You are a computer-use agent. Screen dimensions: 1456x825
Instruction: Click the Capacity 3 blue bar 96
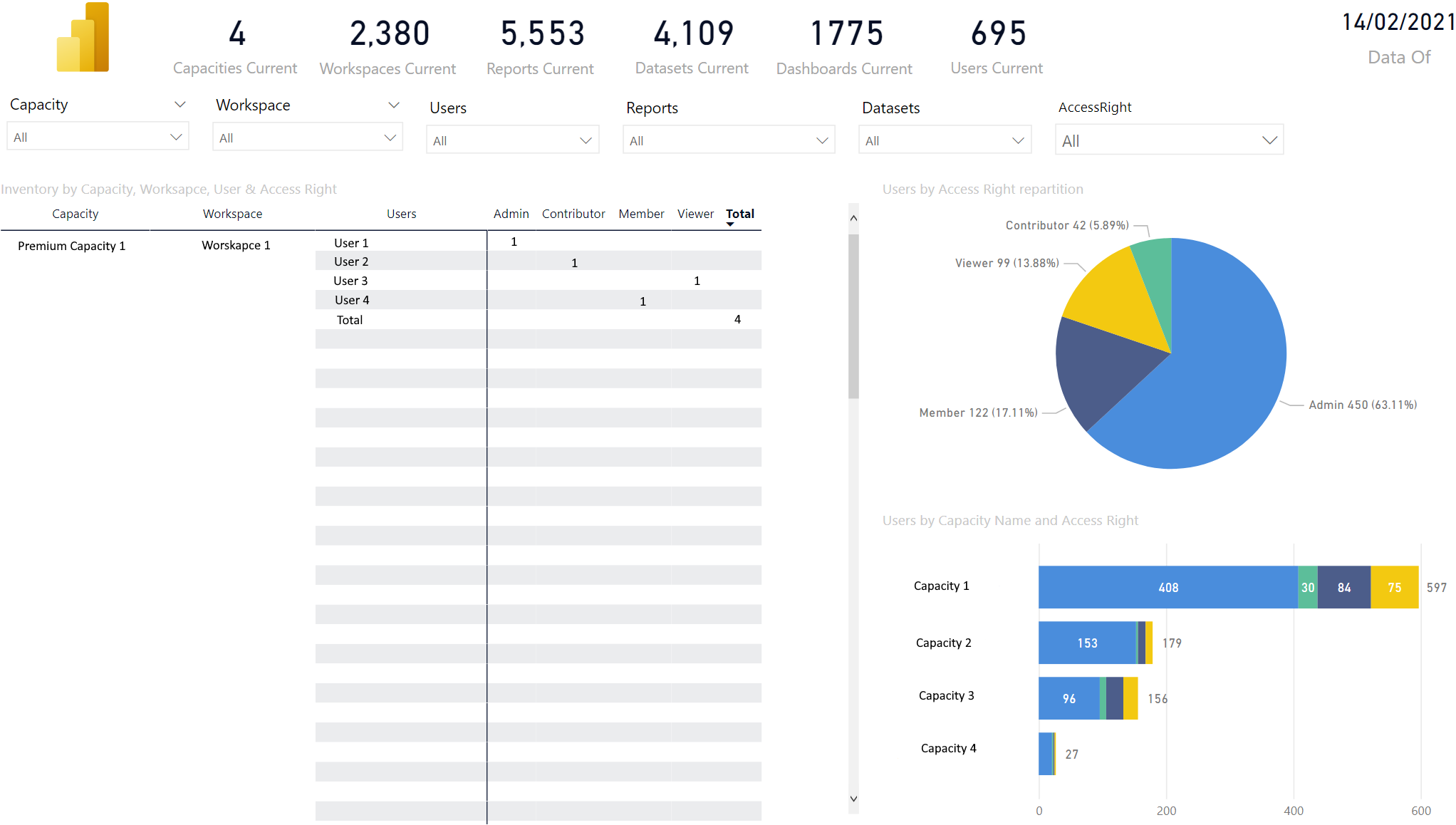1069,698
